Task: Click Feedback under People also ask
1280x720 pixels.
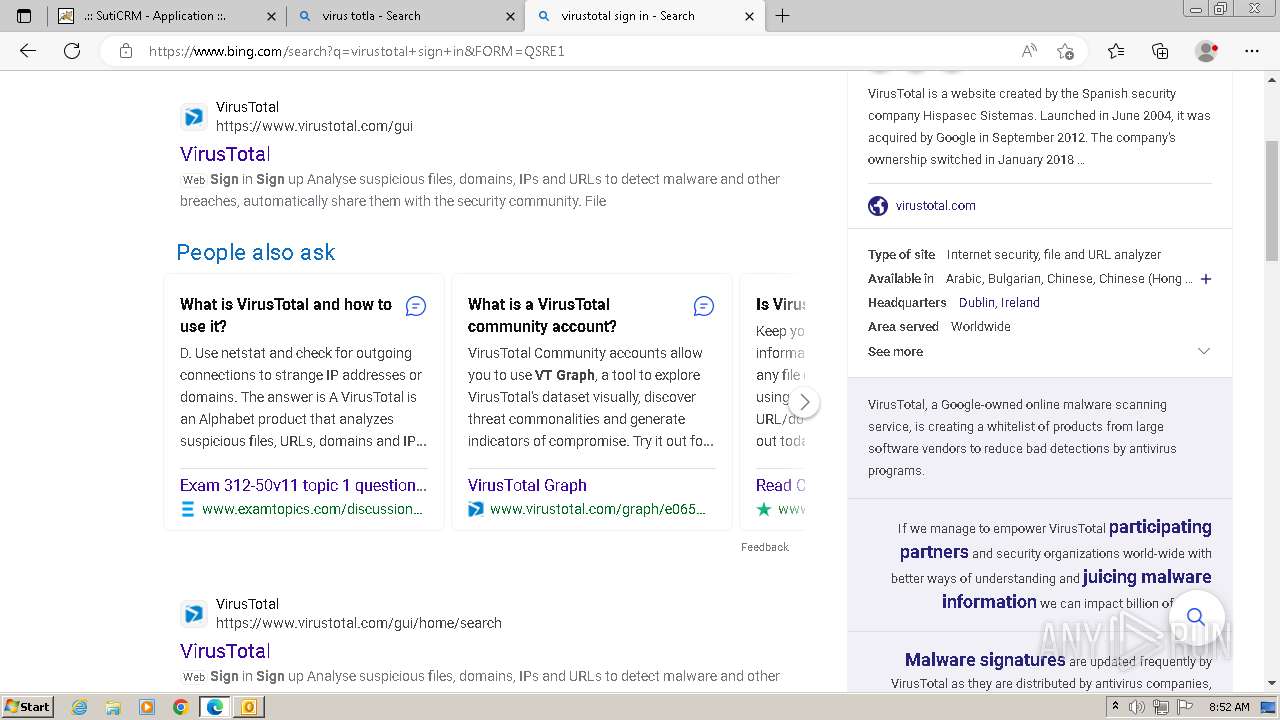Action: [765, 547]
